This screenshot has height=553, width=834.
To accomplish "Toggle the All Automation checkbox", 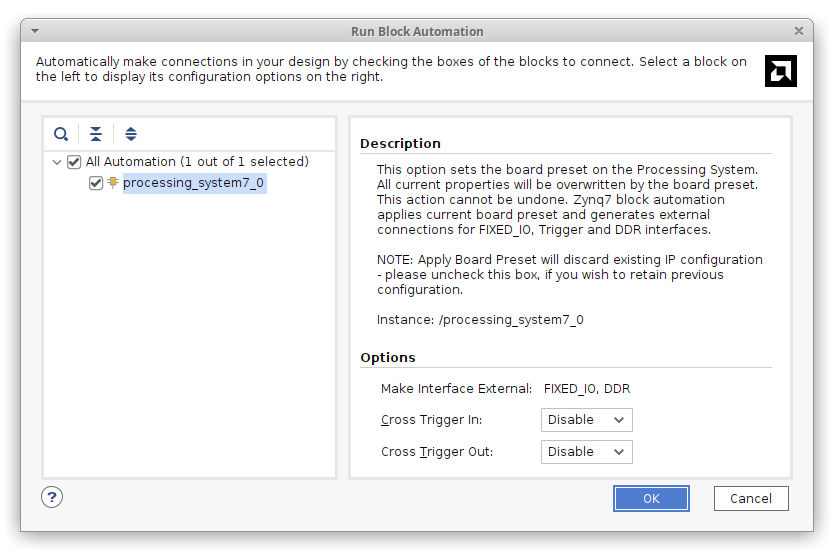I will click(74, 162).
